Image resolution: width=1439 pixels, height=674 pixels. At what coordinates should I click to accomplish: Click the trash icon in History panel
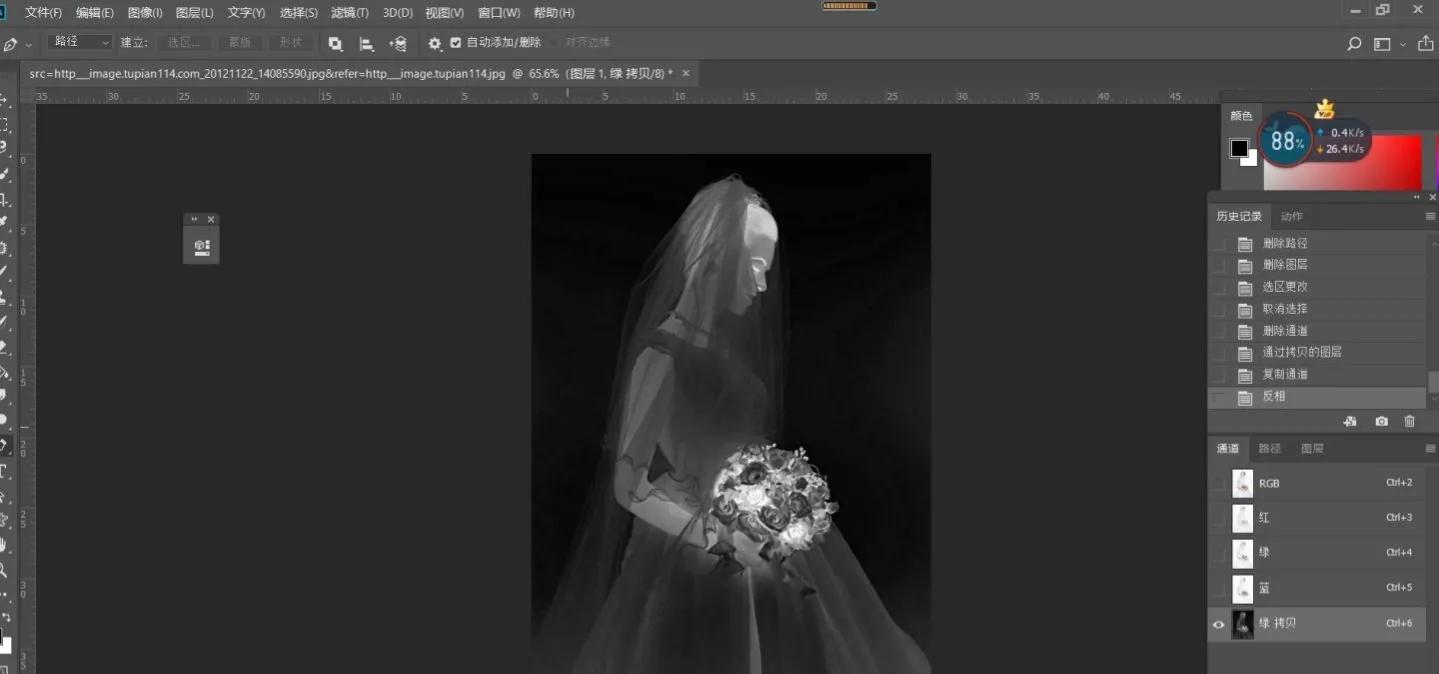(1410, 421)
